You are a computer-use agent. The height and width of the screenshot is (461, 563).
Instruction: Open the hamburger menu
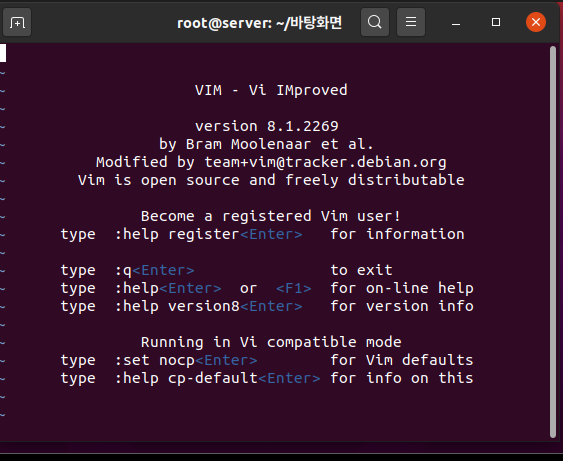coord(411,22)
